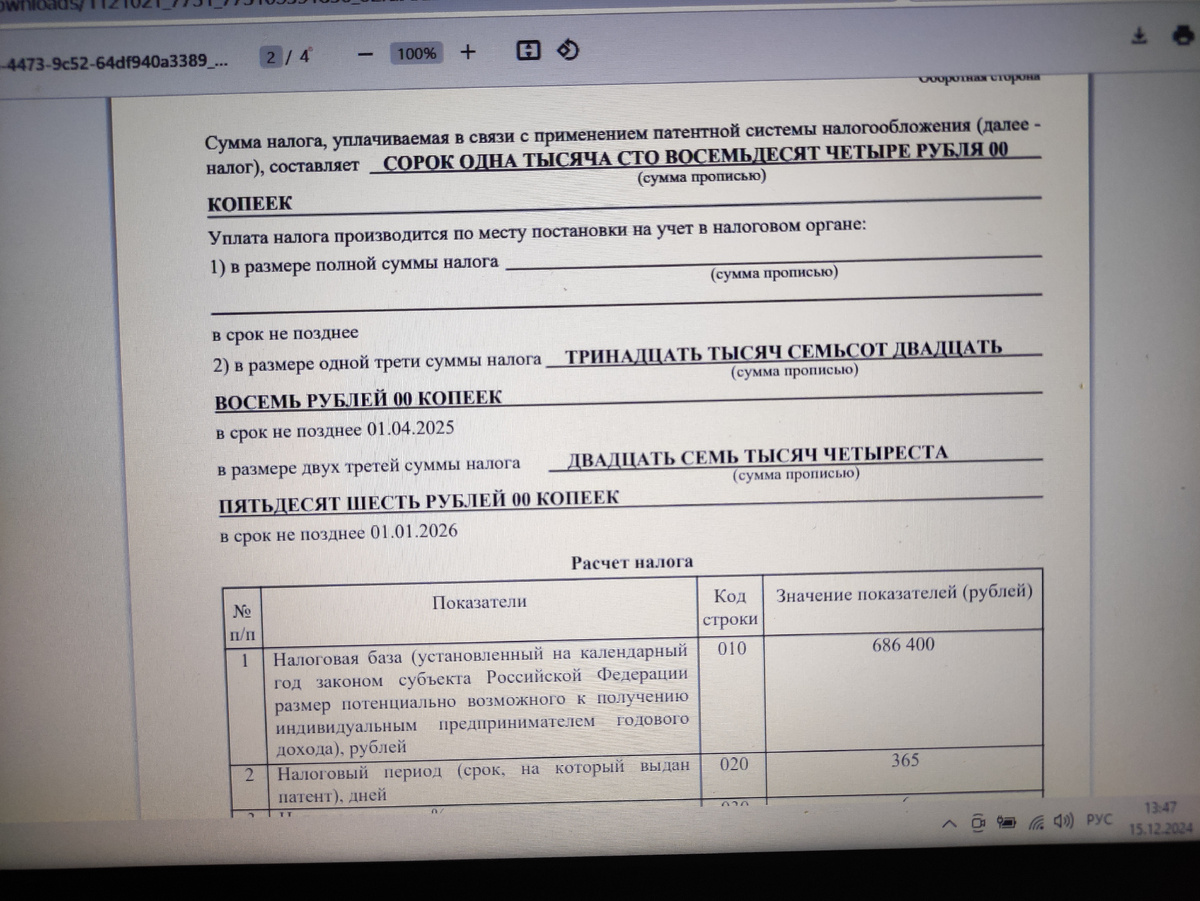
Task: Open the screen capture tray icon
Action: pos(976,824)
